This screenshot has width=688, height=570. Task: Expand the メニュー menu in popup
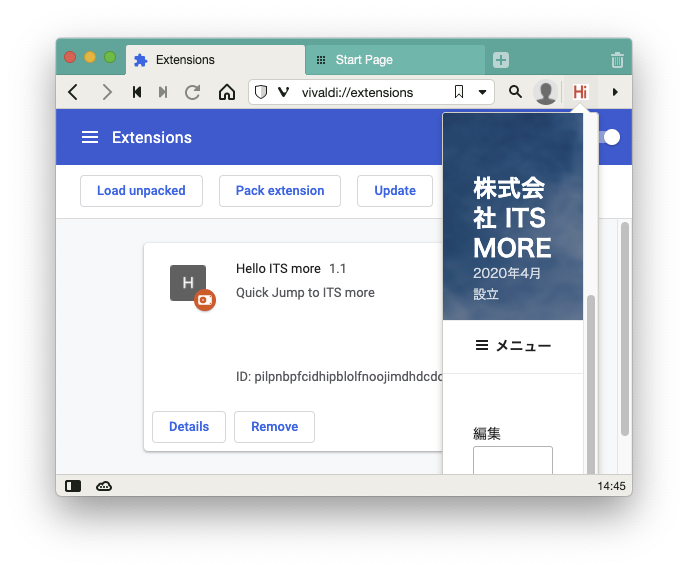(513, 346)
